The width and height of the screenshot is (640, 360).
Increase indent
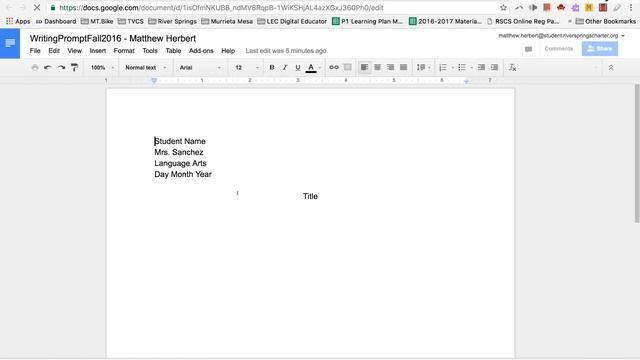(x=495, y=68)
